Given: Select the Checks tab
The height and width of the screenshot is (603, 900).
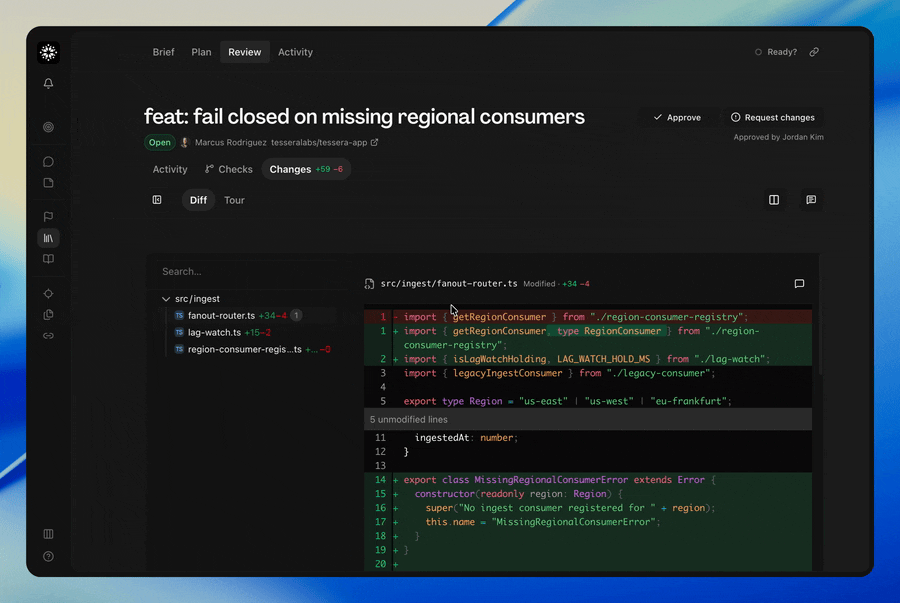Looking at the screenshot, I should (228, 169).
